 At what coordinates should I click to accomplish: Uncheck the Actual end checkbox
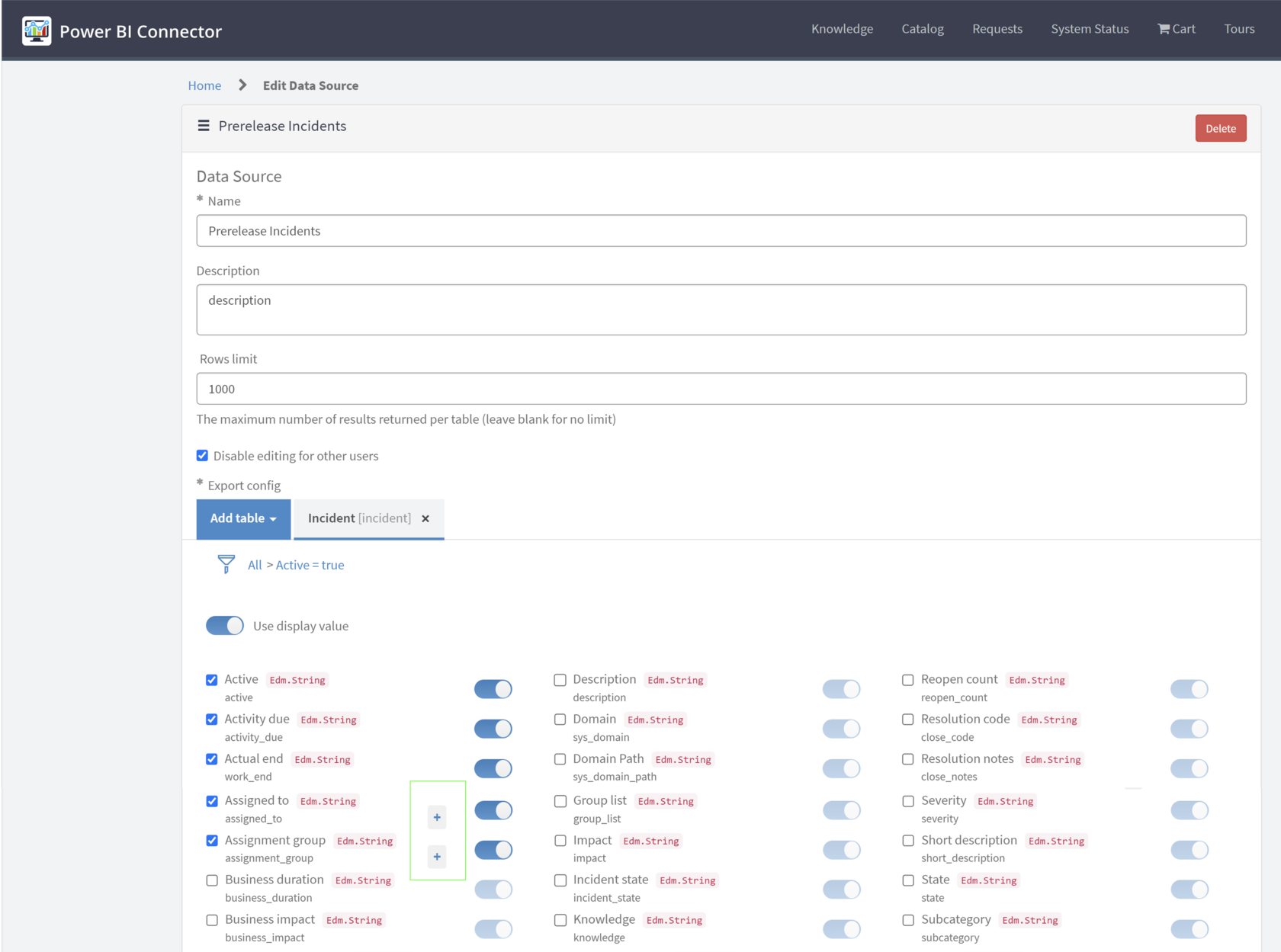[212, 759]
